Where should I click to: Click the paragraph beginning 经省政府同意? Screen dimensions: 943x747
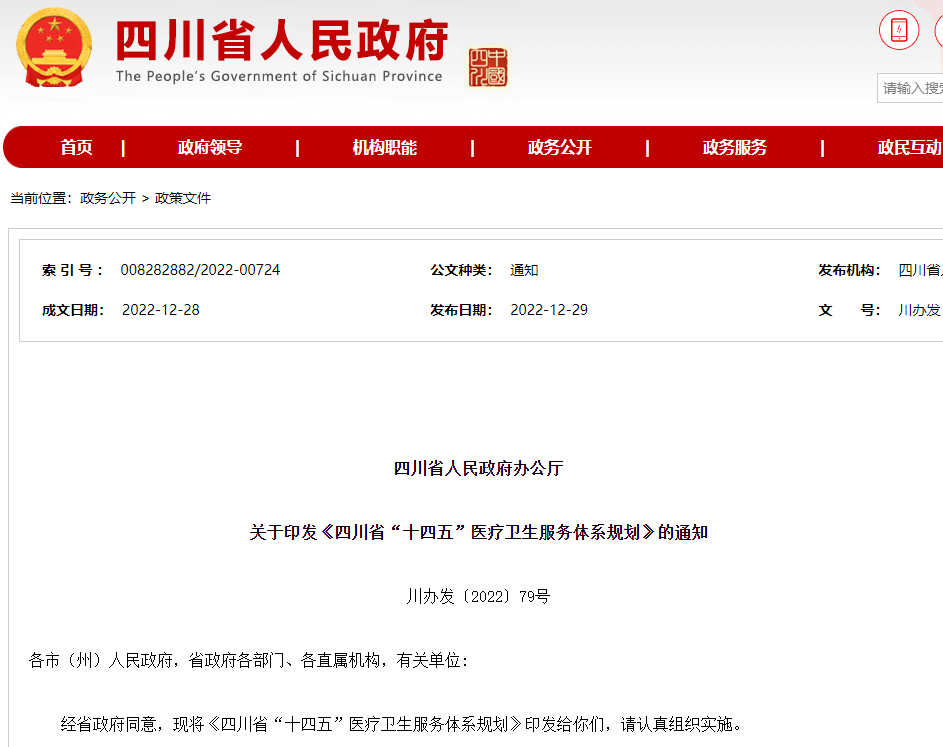[401, 724]
